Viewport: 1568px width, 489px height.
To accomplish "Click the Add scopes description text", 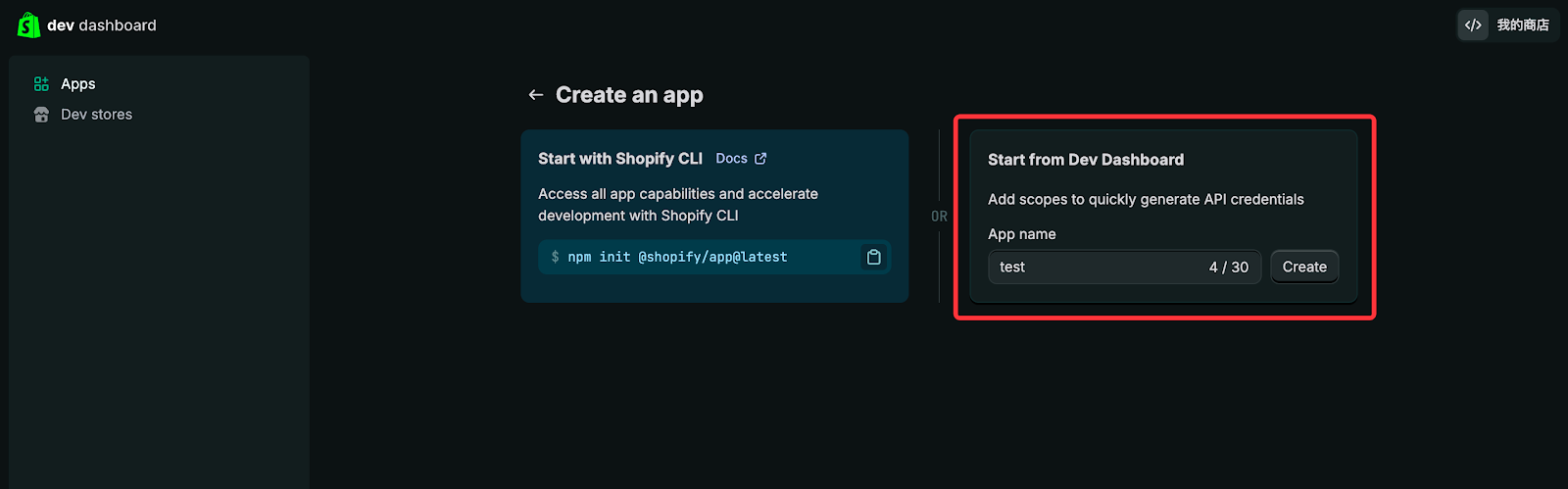I will pos(1146,199).
